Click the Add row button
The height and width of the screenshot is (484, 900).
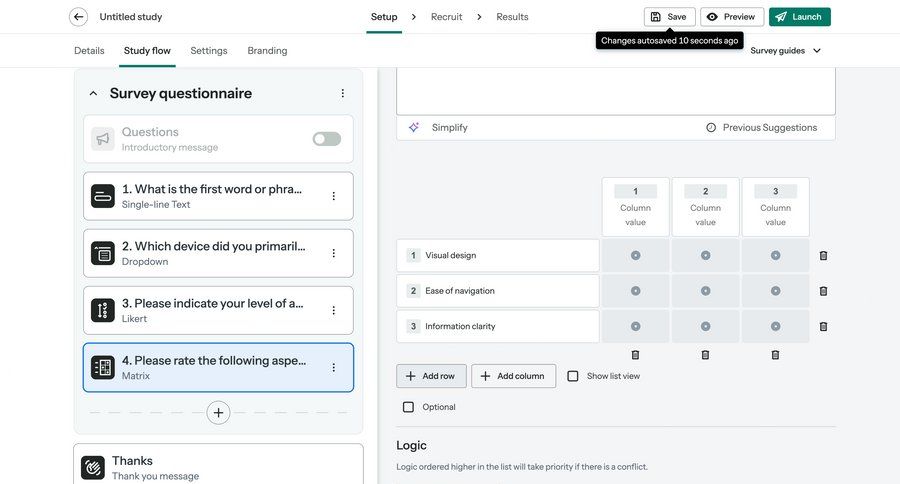[x=431, y=376]
